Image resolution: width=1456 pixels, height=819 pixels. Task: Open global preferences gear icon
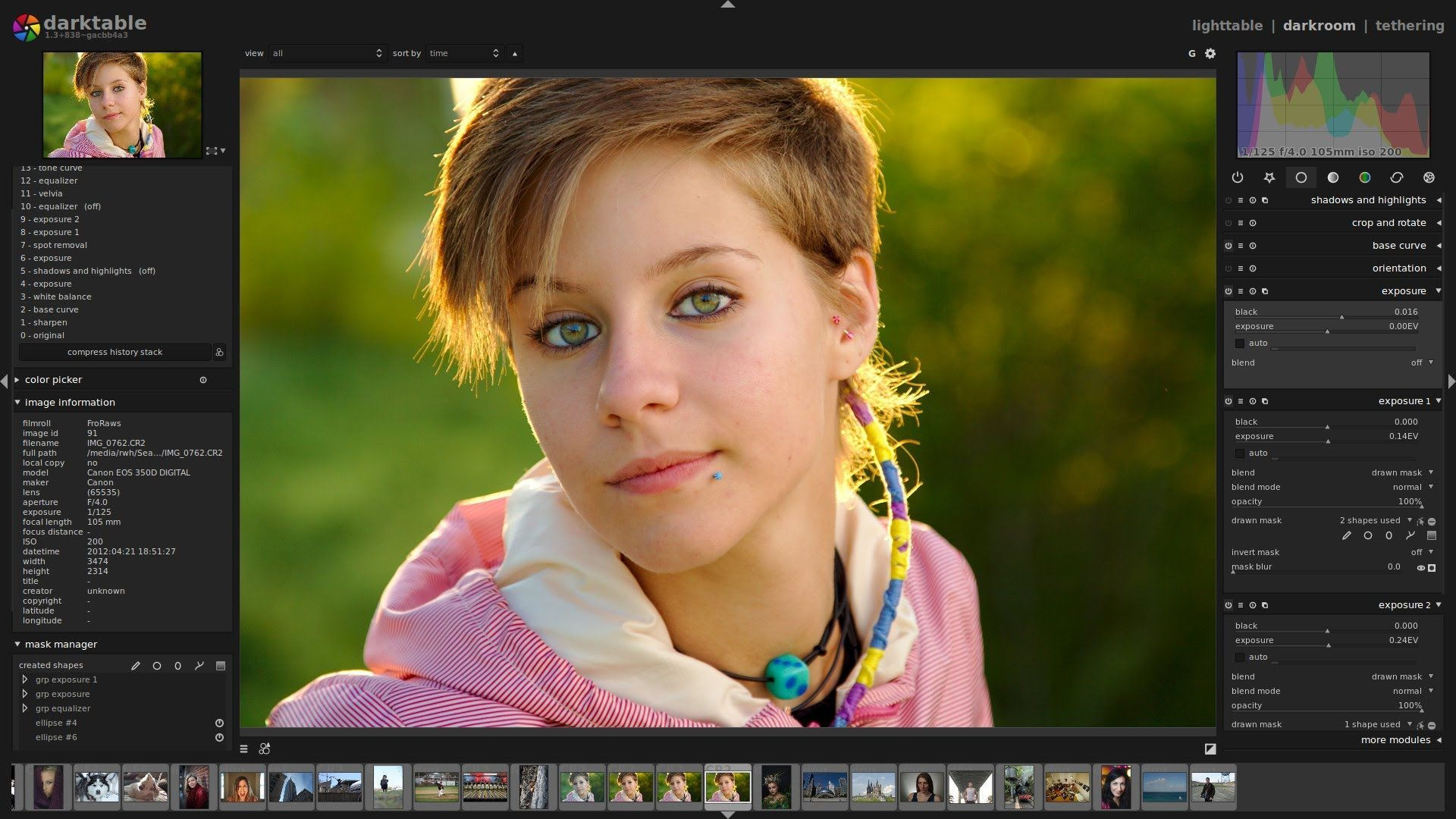click(x=1210, y=53)
